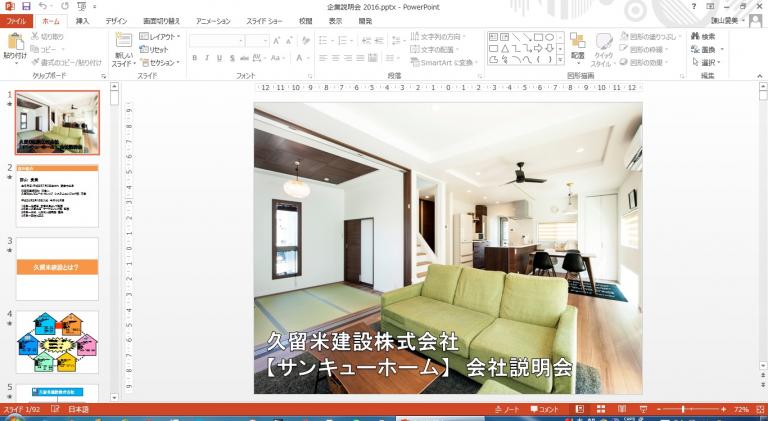The height and width of the screenshot is (421, 768).
Task: Center text in paragraph group
Action: [336, 58]
